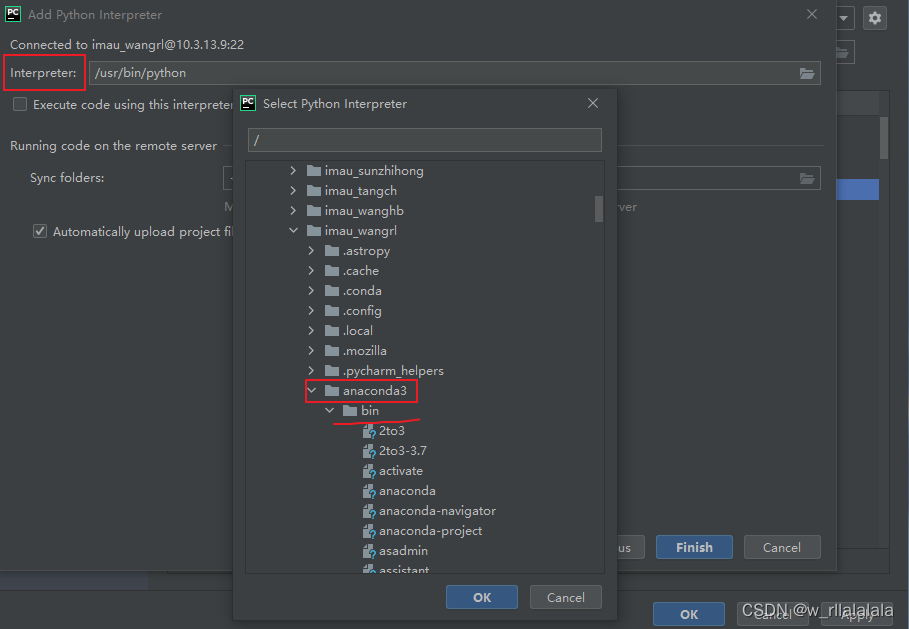
Task: Expand the imau_sunzhihong folder
Action: tap(293, 170)
